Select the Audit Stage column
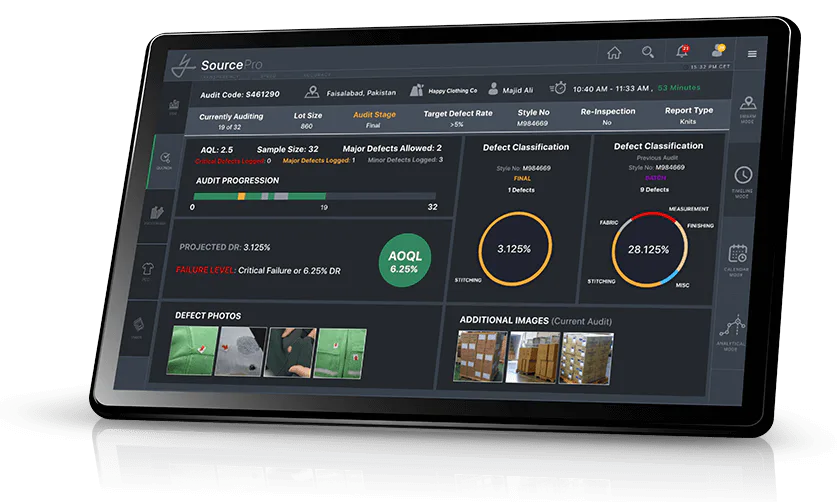 374,119
